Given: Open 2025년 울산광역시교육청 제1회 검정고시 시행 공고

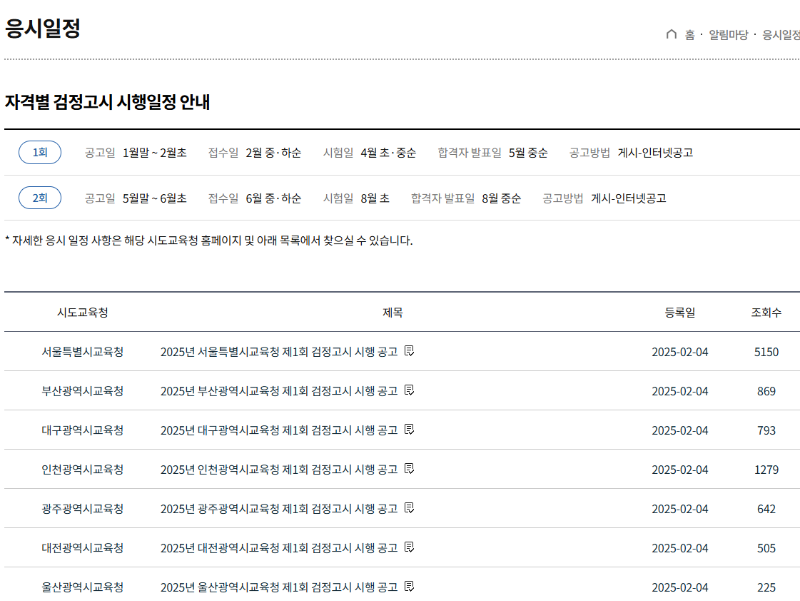Looking at the screenshot, I should 279,588.
